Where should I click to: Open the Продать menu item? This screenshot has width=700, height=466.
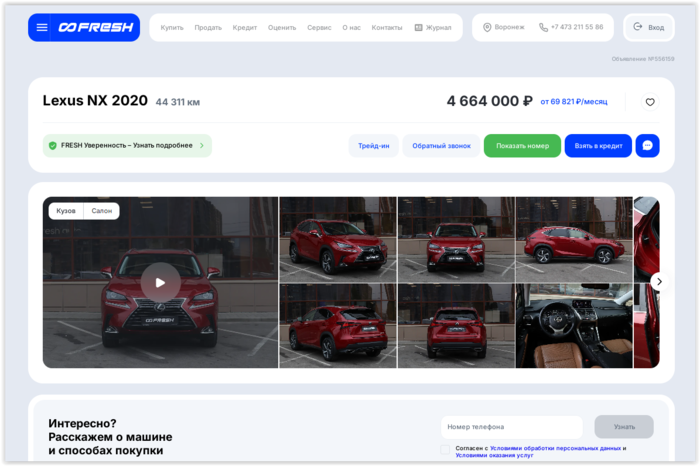208,28
